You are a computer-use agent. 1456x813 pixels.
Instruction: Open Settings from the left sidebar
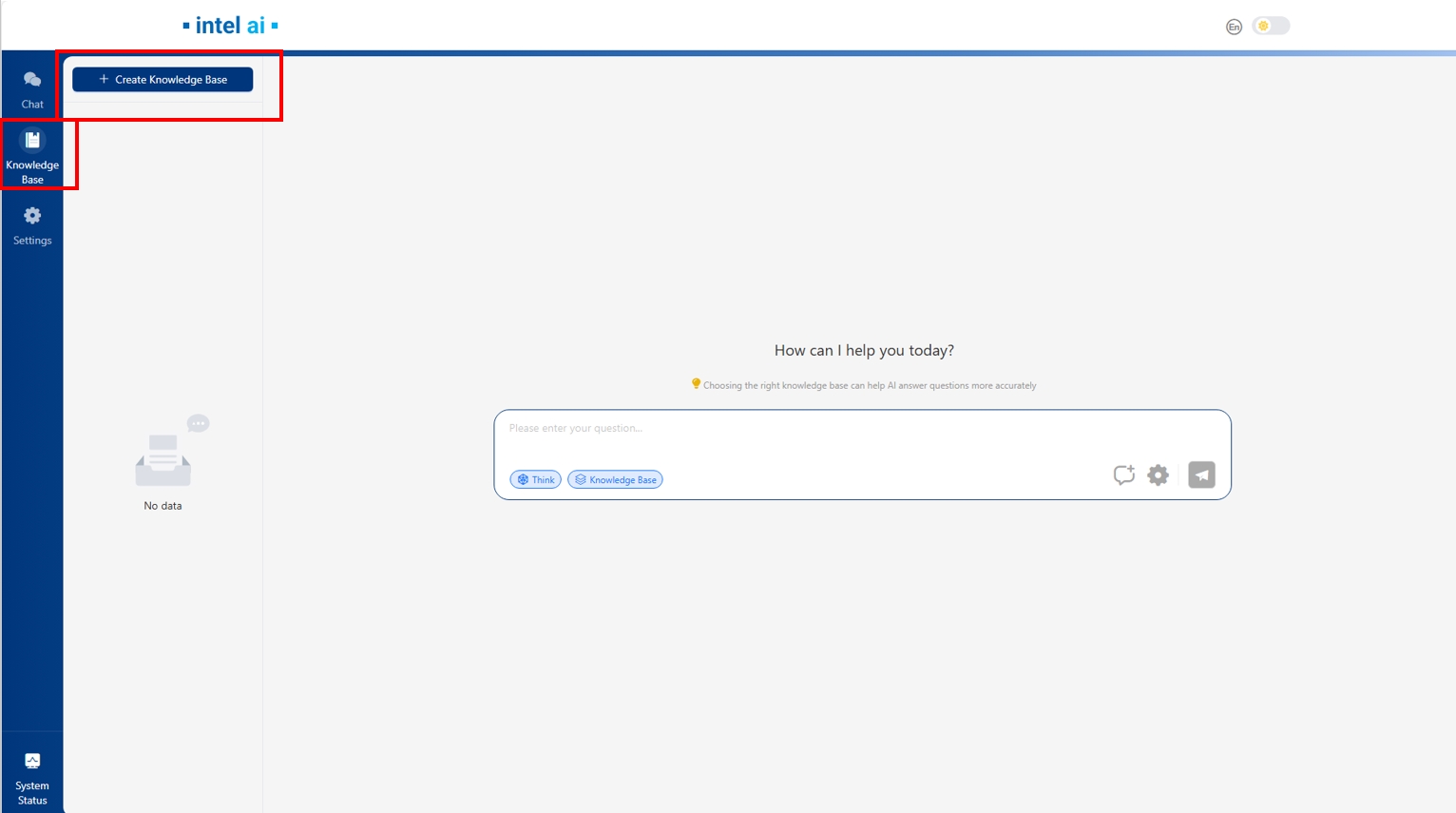point(32,225)
